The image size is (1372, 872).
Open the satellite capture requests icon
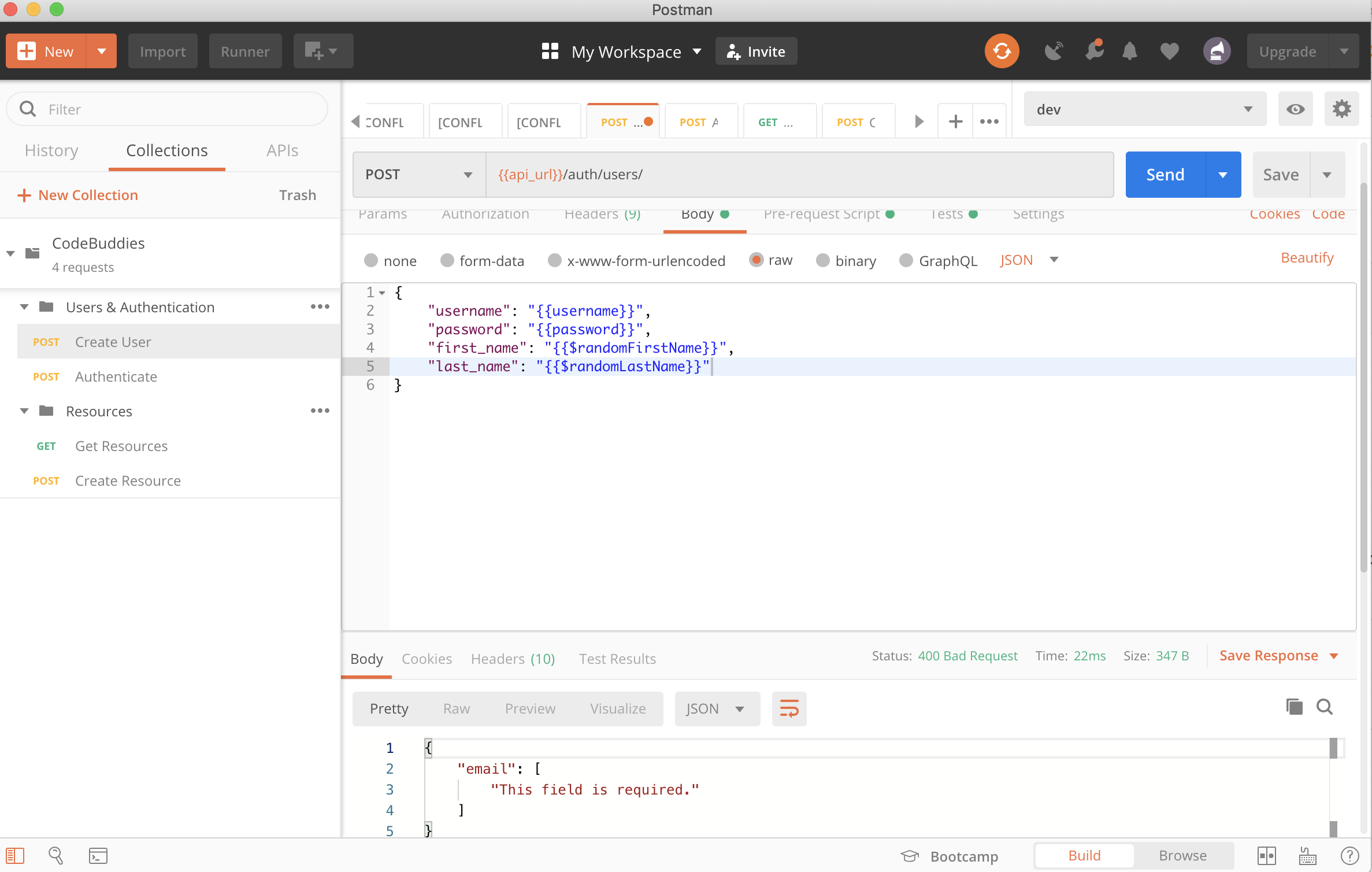coord(1054,51)
